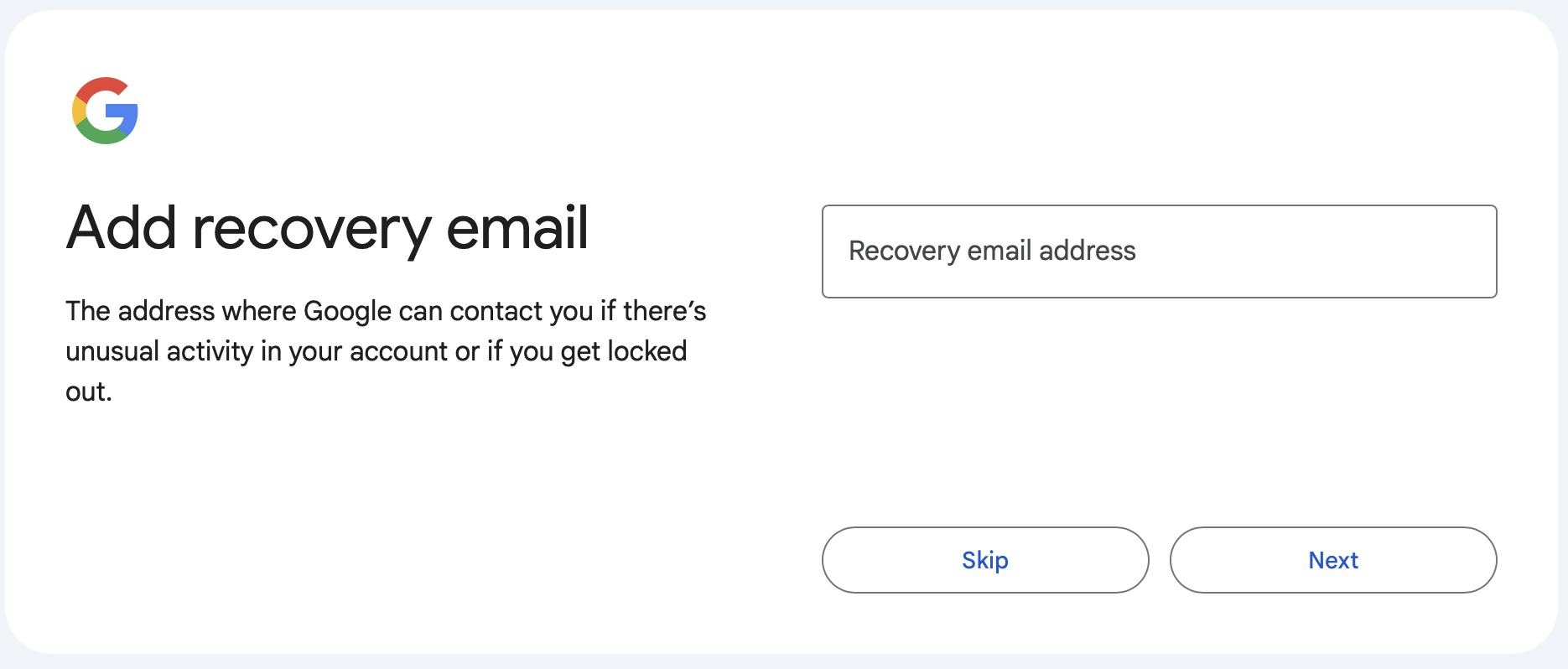Hit Next beside the Skip button

(1332, 560)
